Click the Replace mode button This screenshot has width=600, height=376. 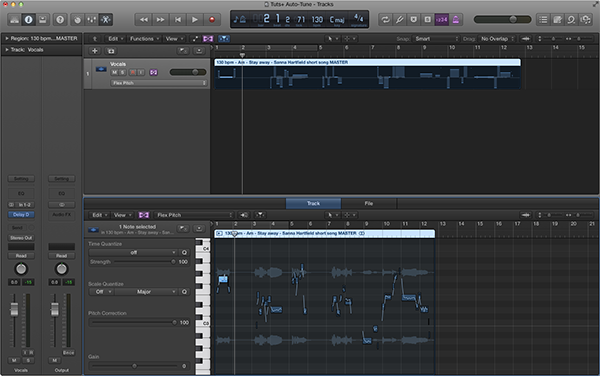tap(414, 20)
